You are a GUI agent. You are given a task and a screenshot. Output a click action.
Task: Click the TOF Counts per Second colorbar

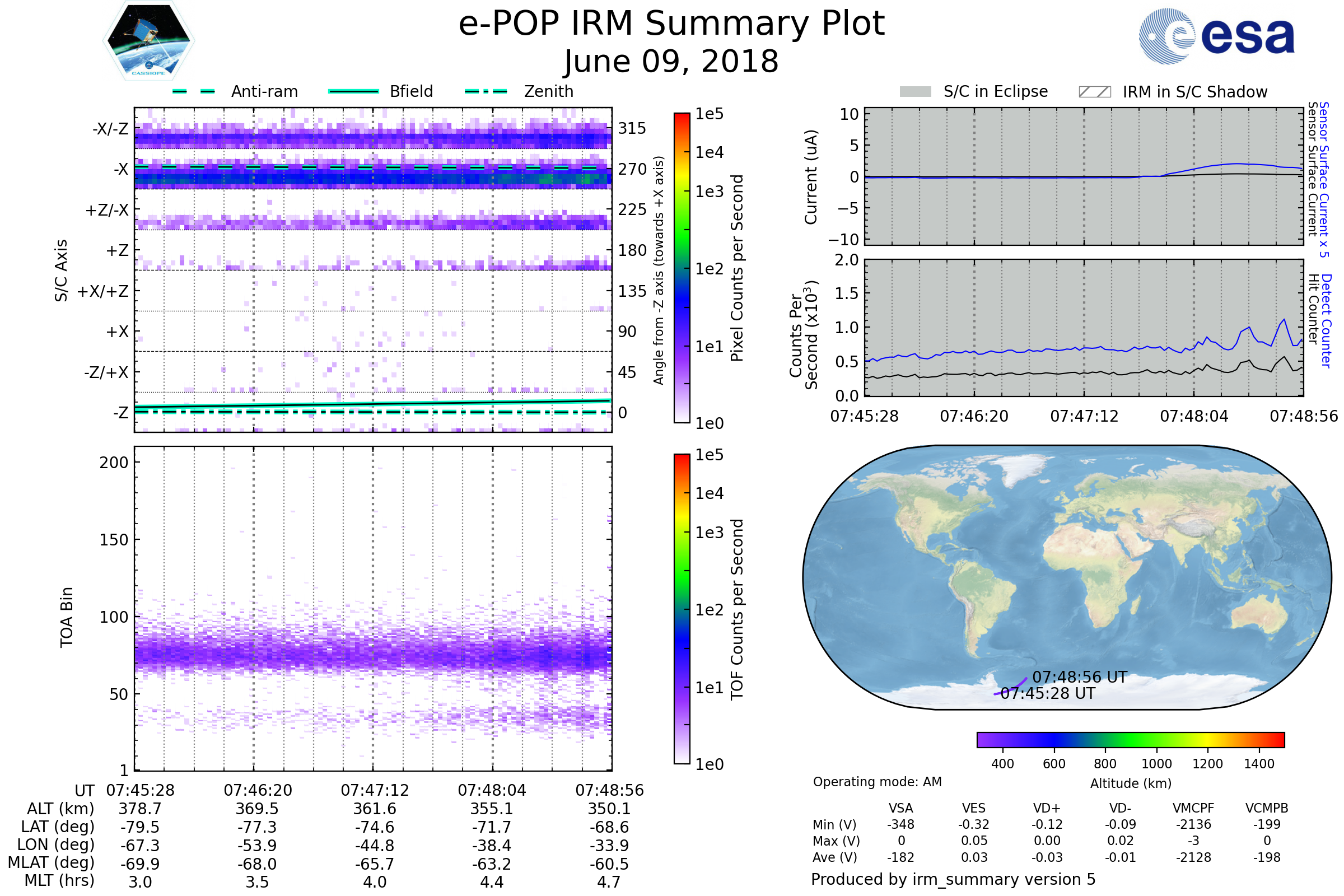point(682,609)
